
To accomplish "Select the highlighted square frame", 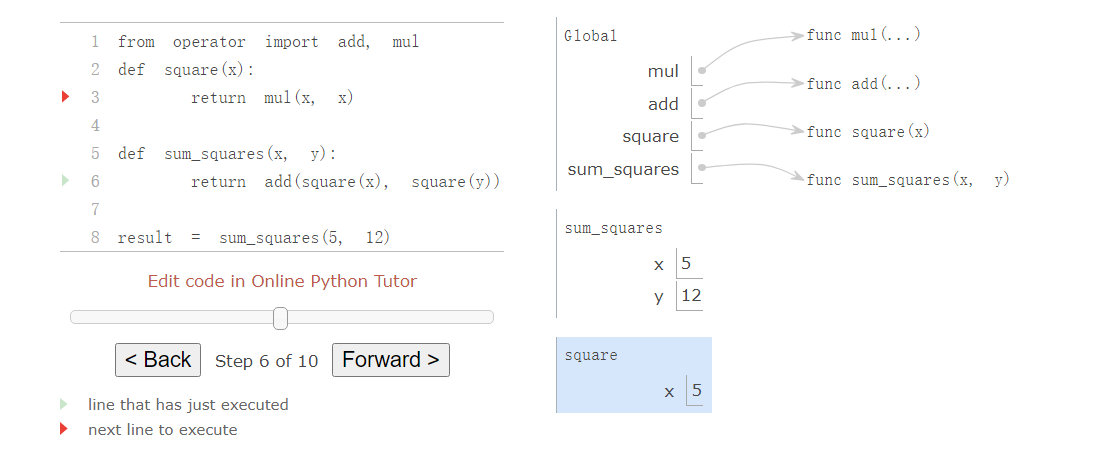I will [634, 375].
